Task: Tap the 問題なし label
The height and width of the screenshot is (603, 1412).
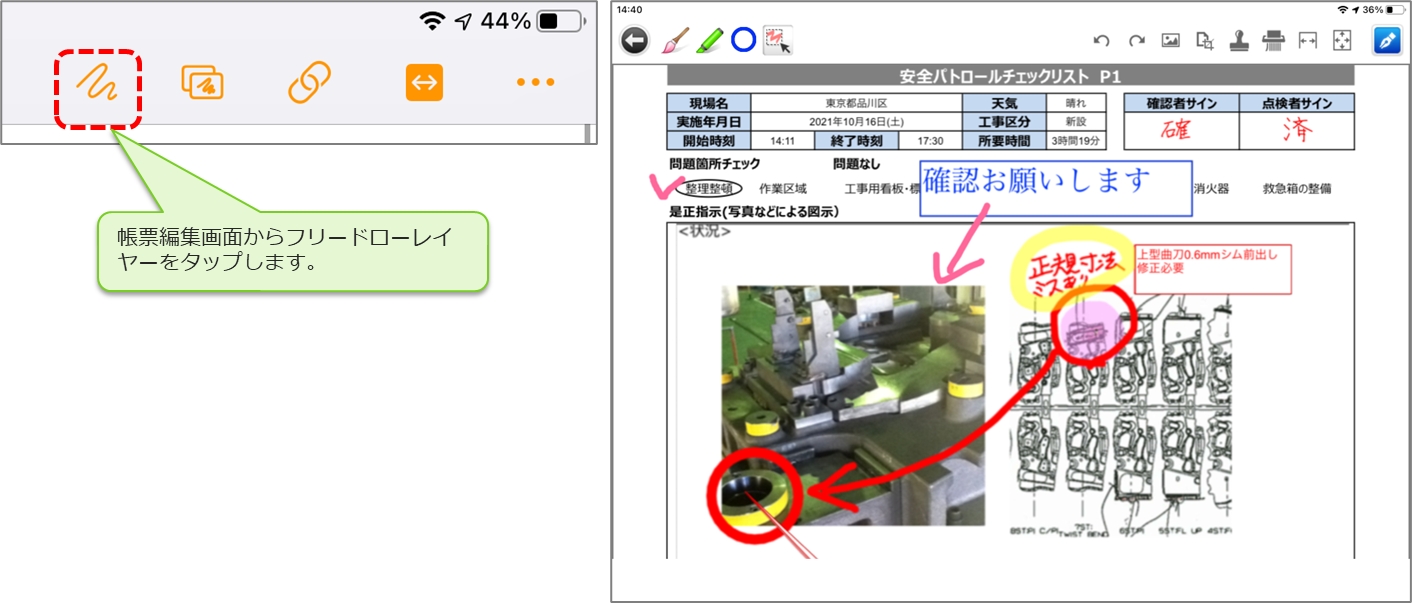Action: tap(857, 164)
